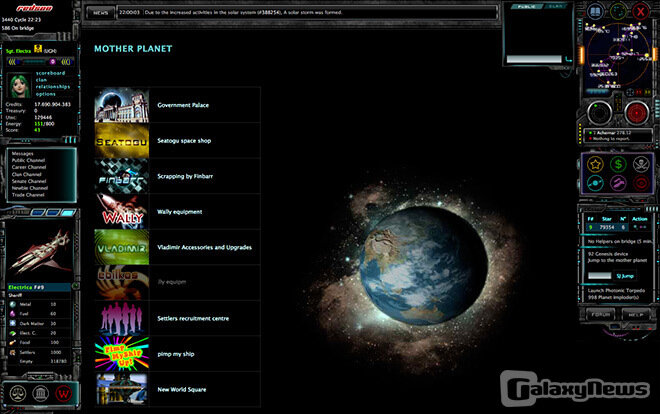
Task: Open the News tab in top bar
Action: (x=100, y=13)
